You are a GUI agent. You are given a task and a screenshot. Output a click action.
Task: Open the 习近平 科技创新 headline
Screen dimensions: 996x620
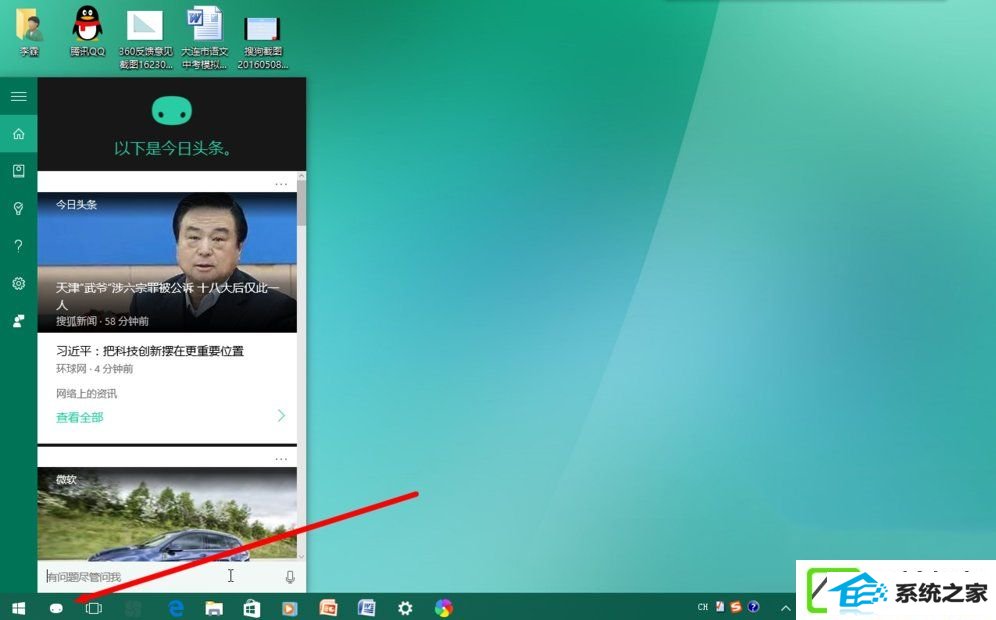pyautogui.click(x=150, y=351)
